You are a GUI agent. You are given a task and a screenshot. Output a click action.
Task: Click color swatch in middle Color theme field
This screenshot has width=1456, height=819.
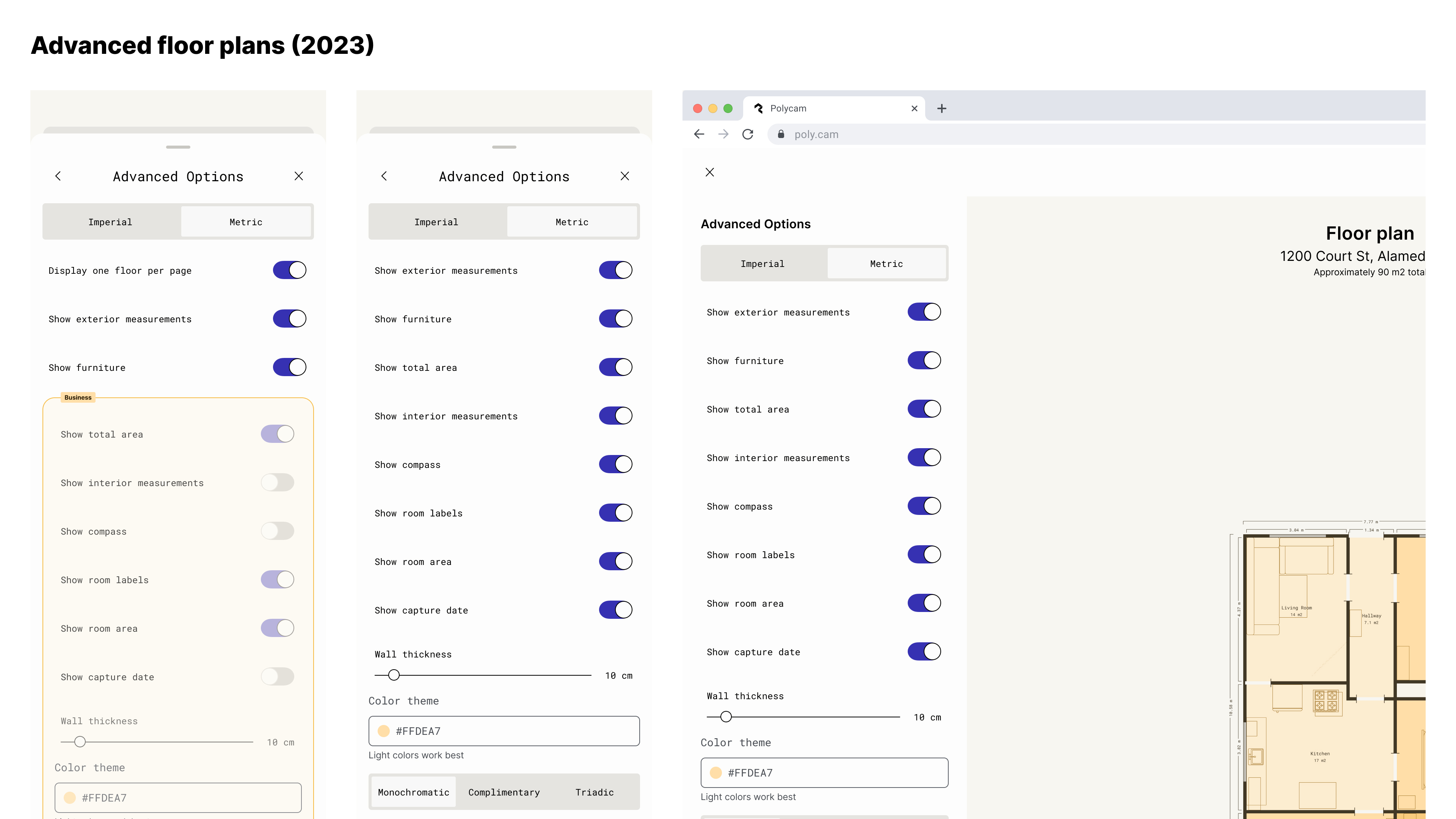384,731
